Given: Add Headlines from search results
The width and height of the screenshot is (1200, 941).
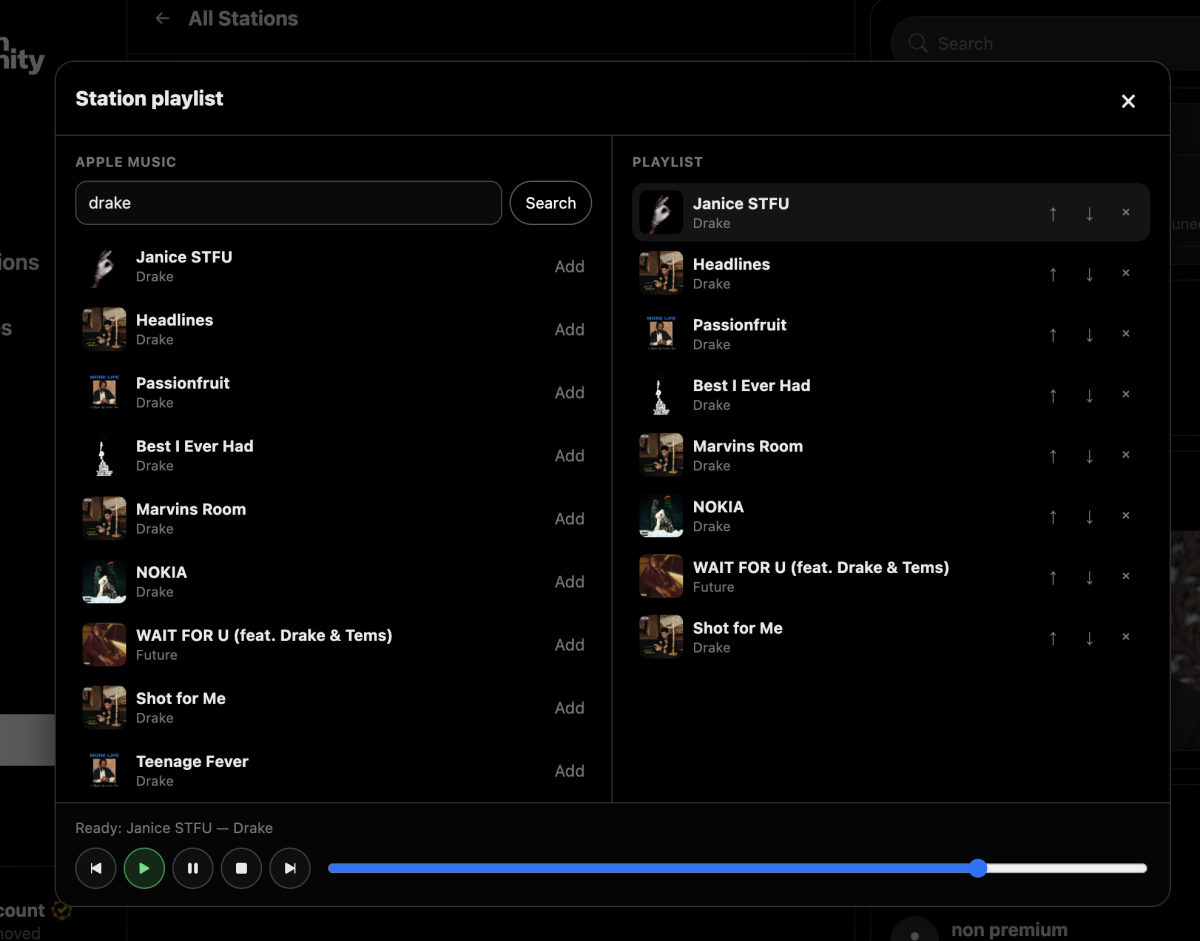Looking at the screenshot, I should [x=570, y=329].
